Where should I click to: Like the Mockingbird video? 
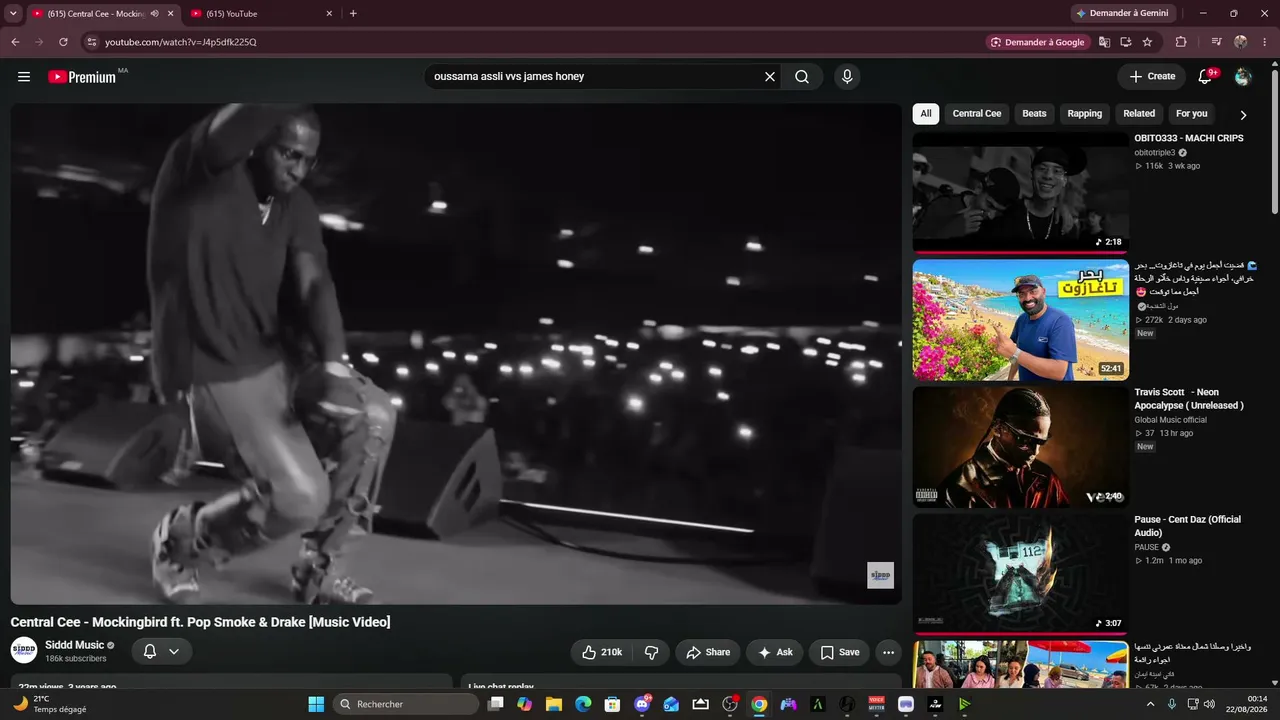point(602,652)
